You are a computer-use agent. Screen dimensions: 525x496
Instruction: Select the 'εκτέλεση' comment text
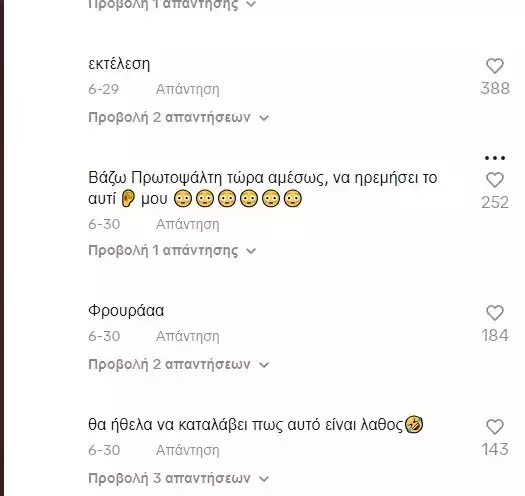tap(119, 64)
